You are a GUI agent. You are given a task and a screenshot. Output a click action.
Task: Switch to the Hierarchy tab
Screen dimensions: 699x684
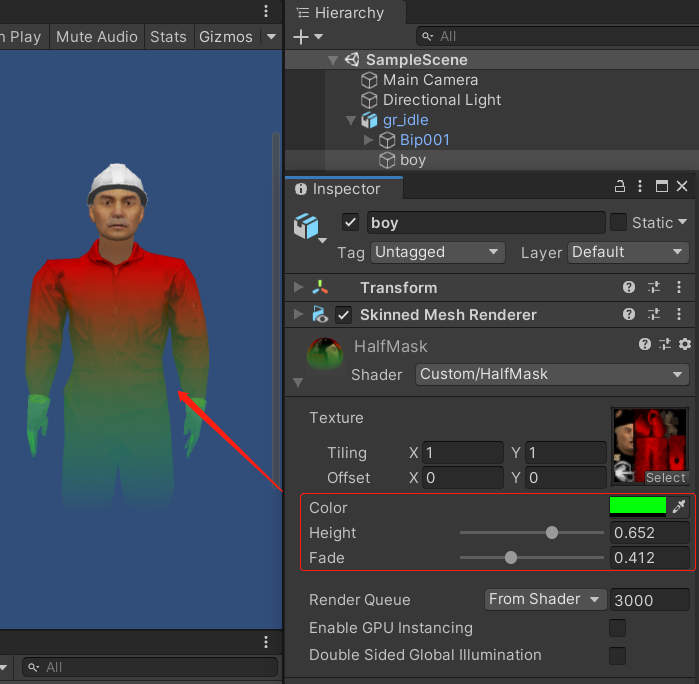click(x=340, y=13)
